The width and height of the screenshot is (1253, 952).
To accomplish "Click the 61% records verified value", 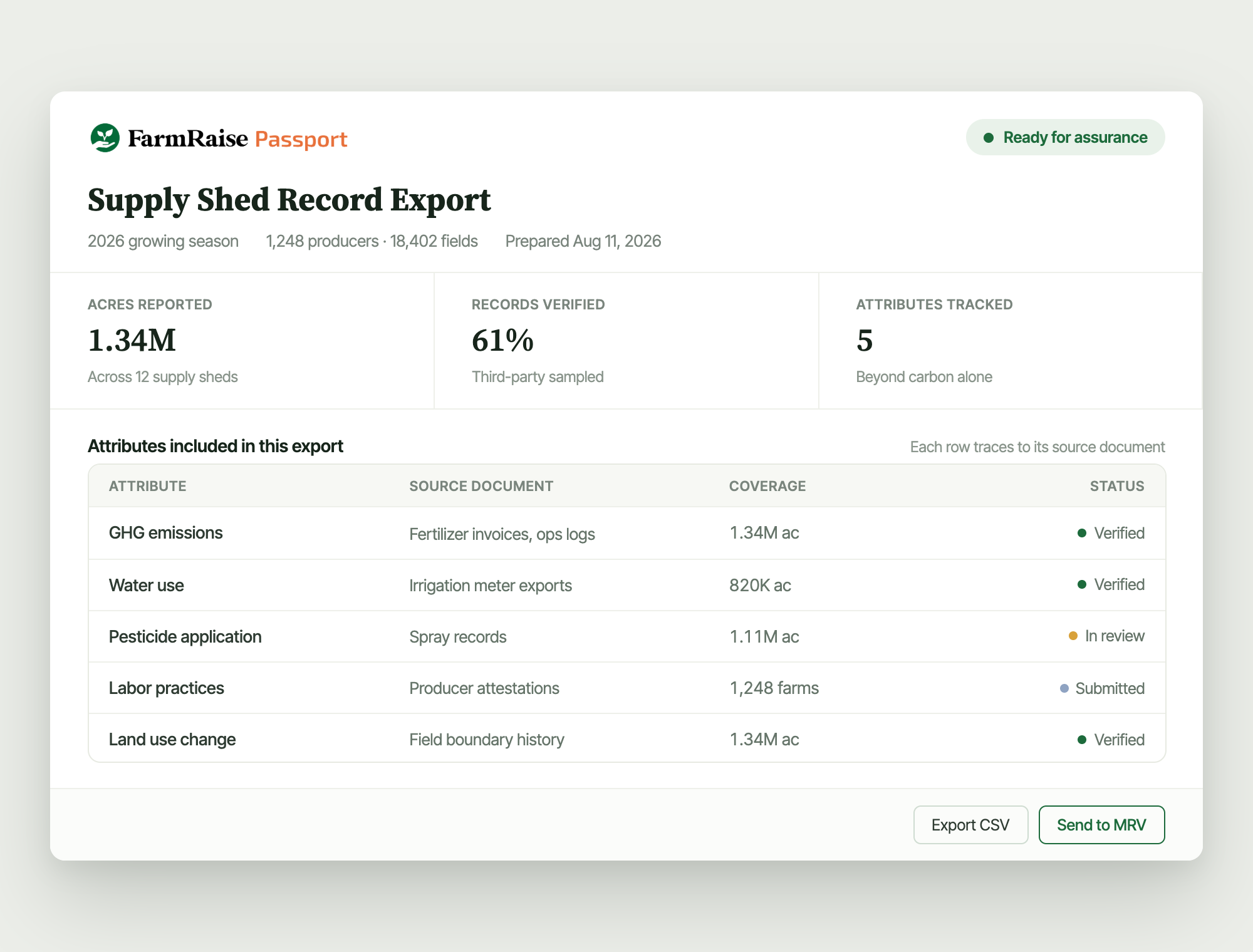I will 502,341.
